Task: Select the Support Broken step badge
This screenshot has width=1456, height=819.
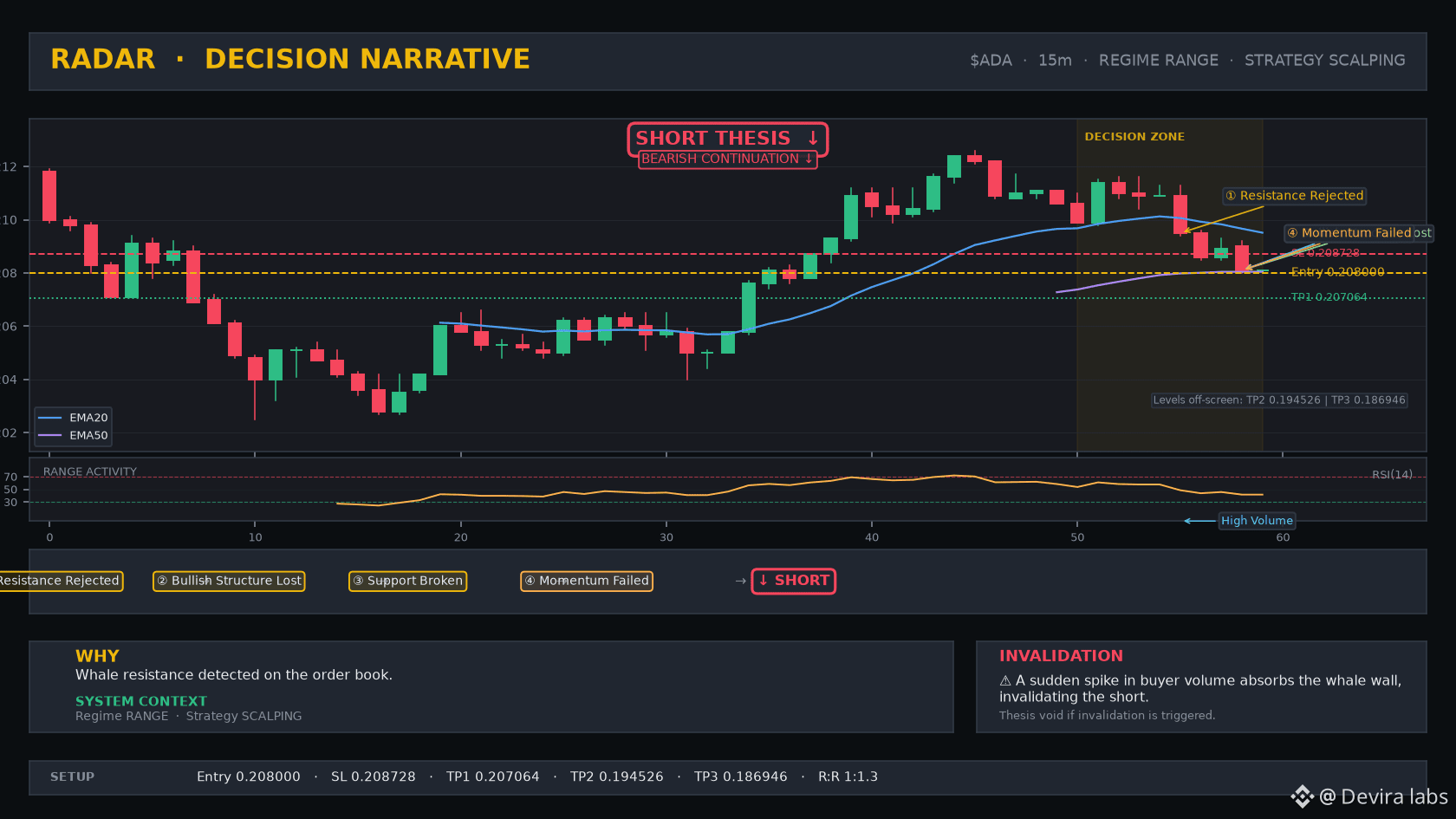Action: pos(408,581)
